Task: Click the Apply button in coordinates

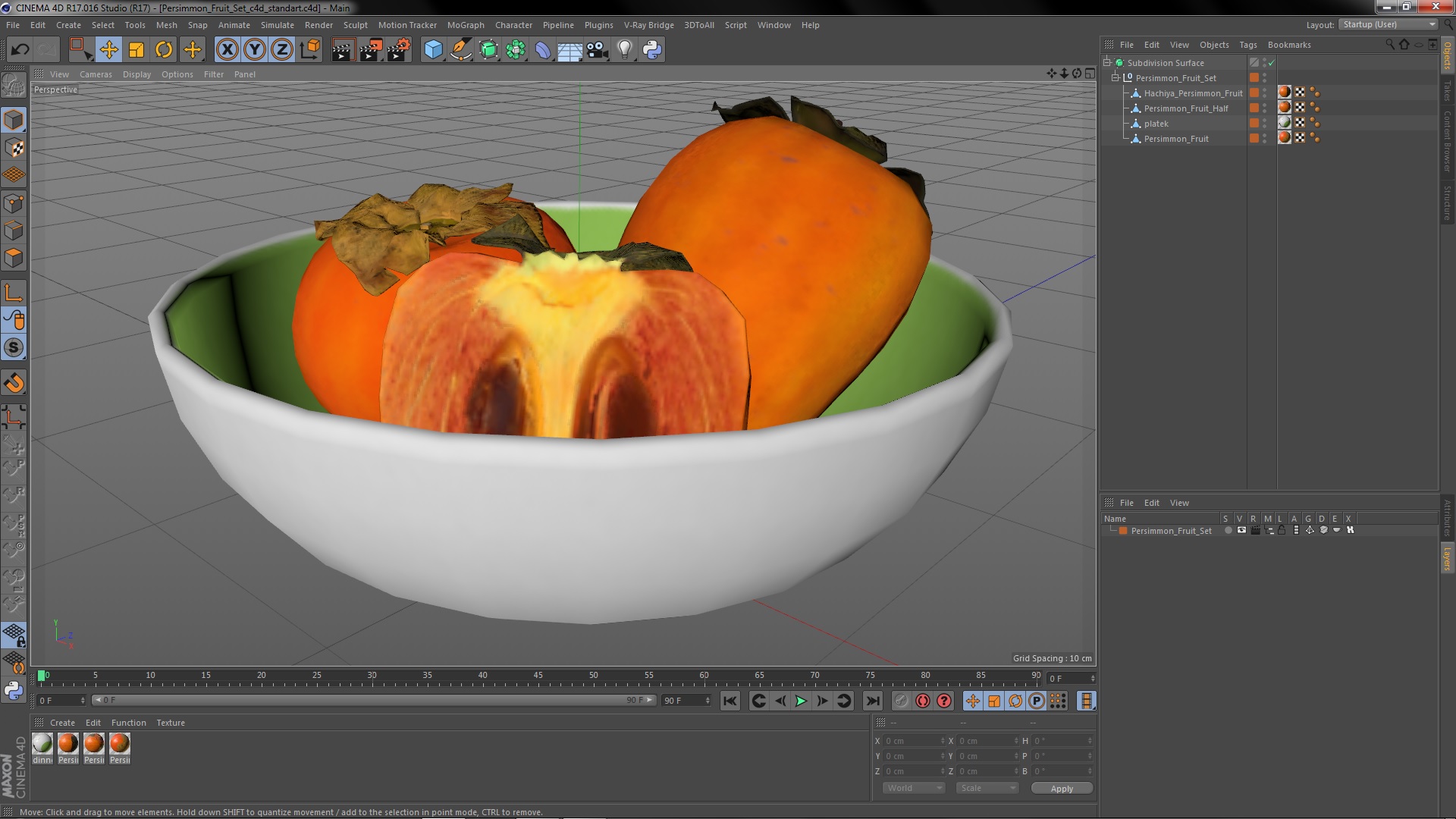Action: tap(1062, 788)
